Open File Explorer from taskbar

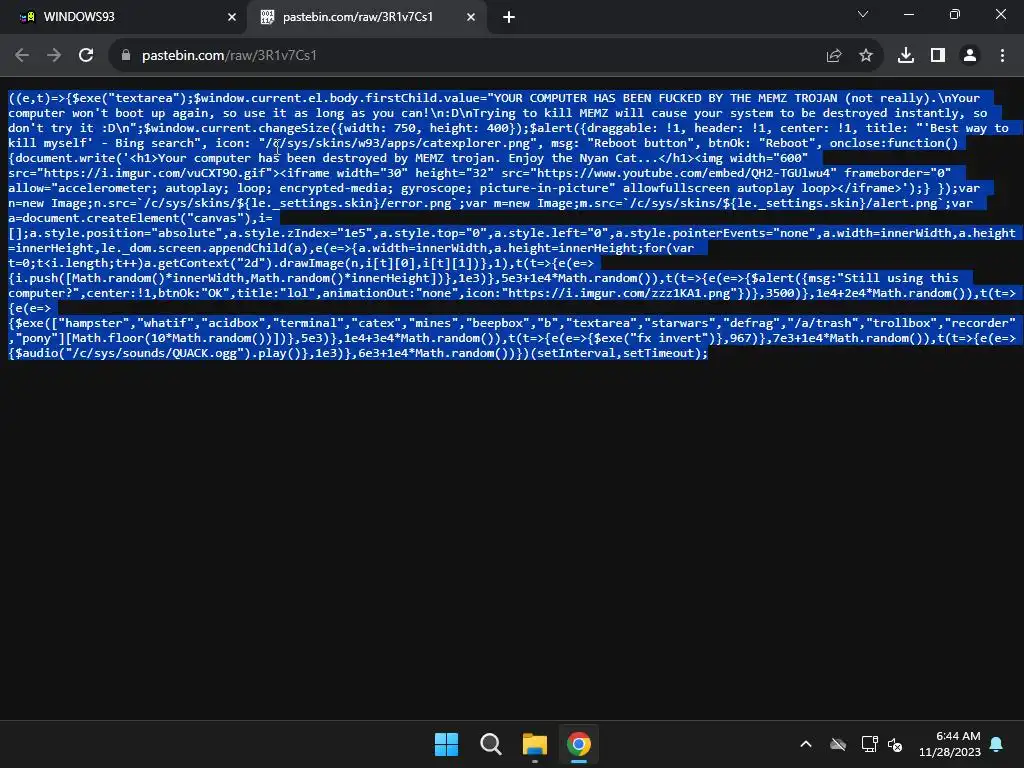[534, 744]
